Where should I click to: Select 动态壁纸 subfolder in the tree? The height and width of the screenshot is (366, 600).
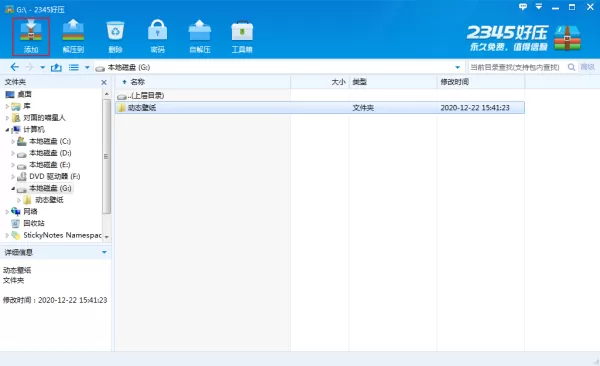49,200
